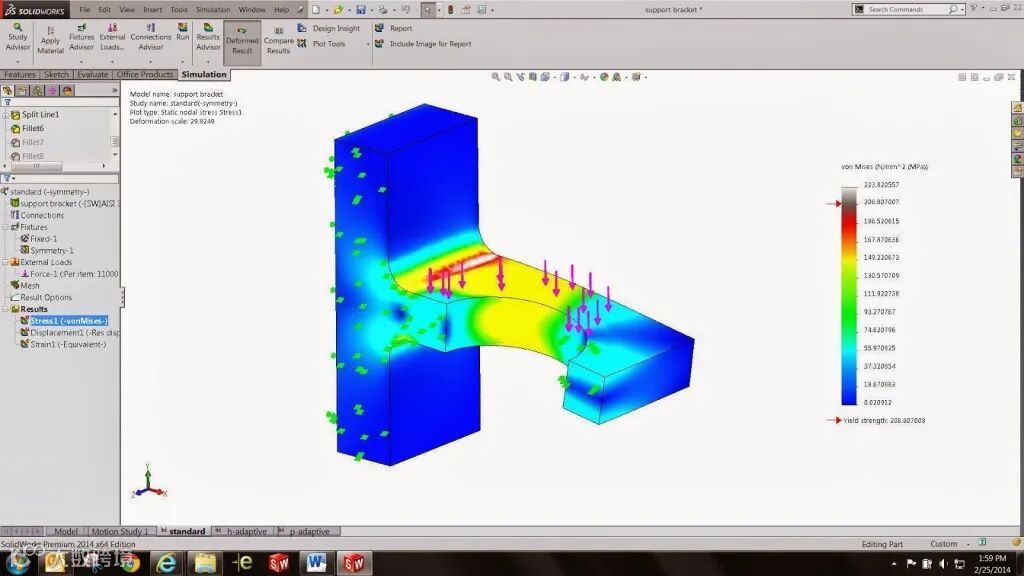
Task: Select Split Line1 in feature tree
Action: click(x=35, y=114)
